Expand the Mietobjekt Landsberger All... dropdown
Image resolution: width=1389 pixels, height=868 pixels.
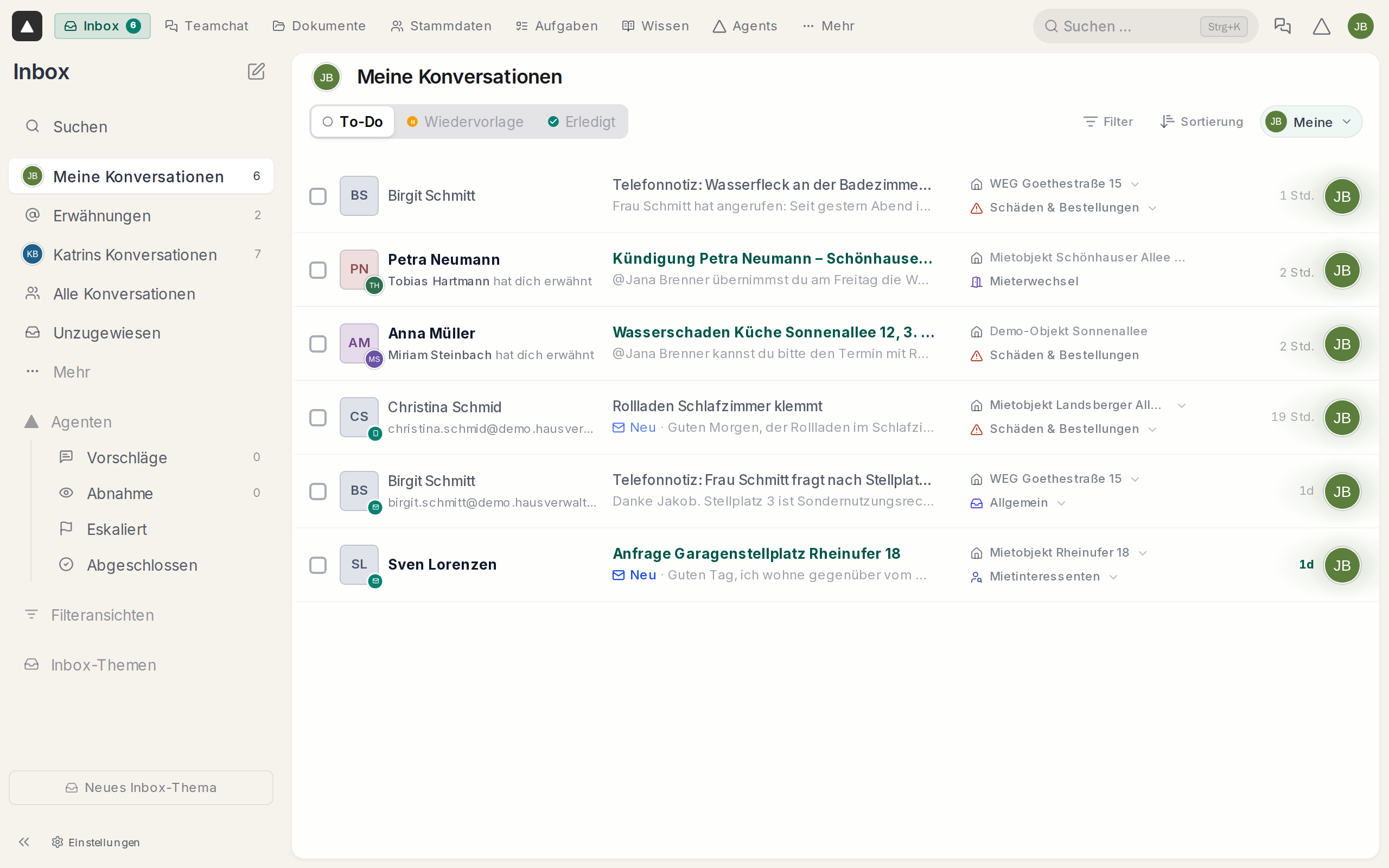[1181, 405]
